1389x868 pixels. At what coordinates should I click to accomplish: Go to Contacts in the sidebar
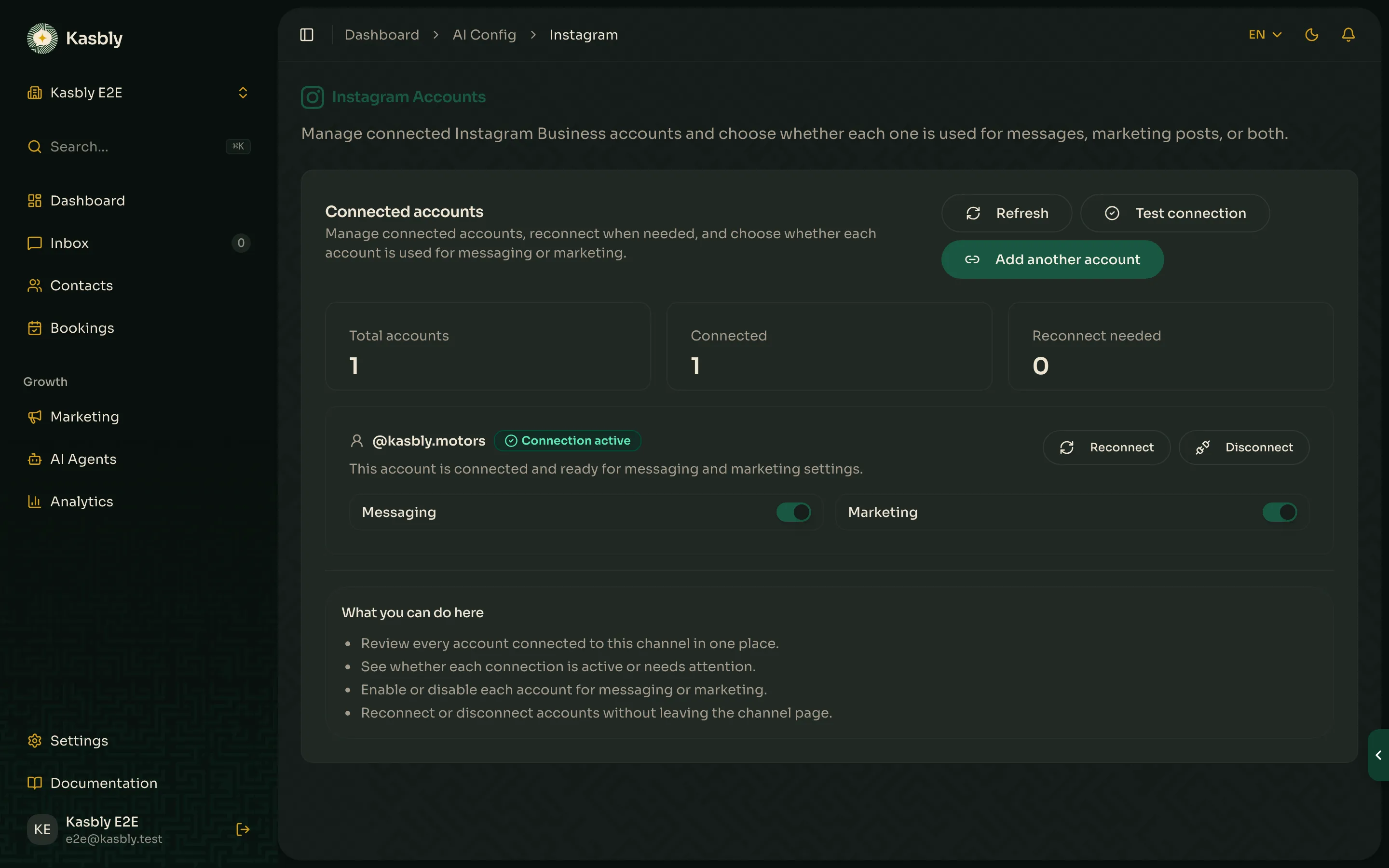139,285
